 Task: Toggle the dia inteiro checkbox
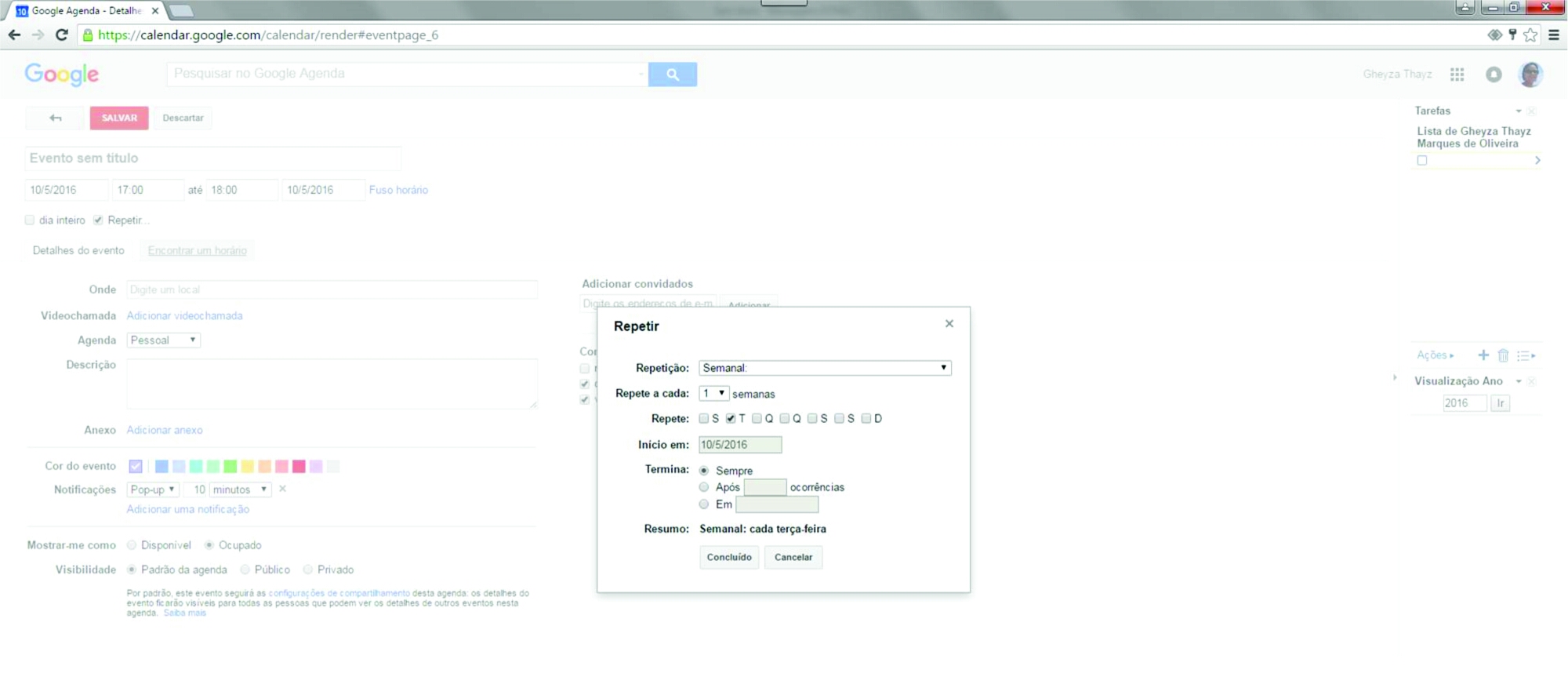[30, 220]
